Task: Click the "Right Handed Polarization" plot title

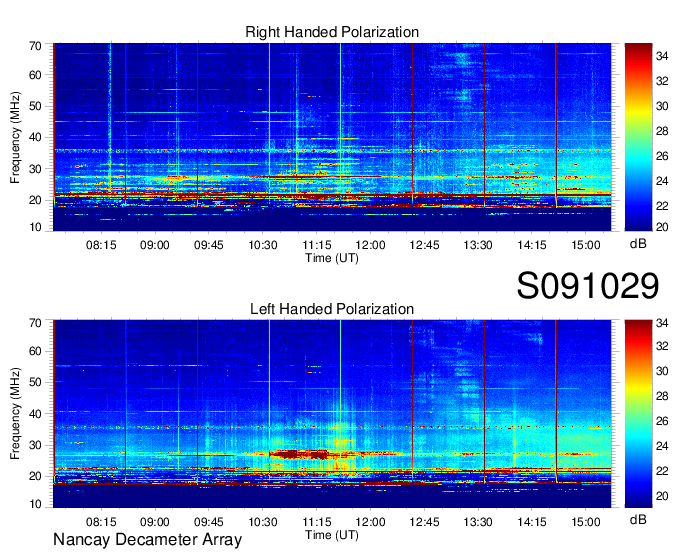Action: point(332,32)
